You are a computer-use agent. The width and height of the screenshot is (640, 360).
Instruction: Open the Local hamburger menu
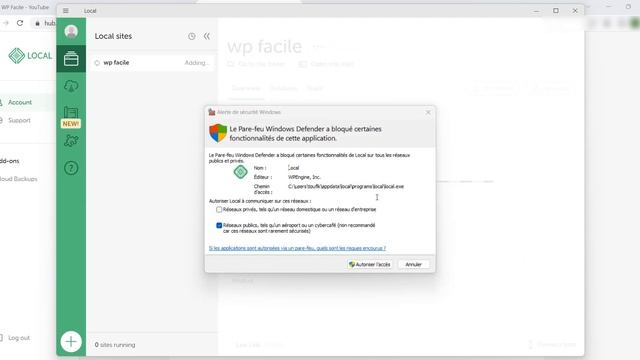point(66,11)
